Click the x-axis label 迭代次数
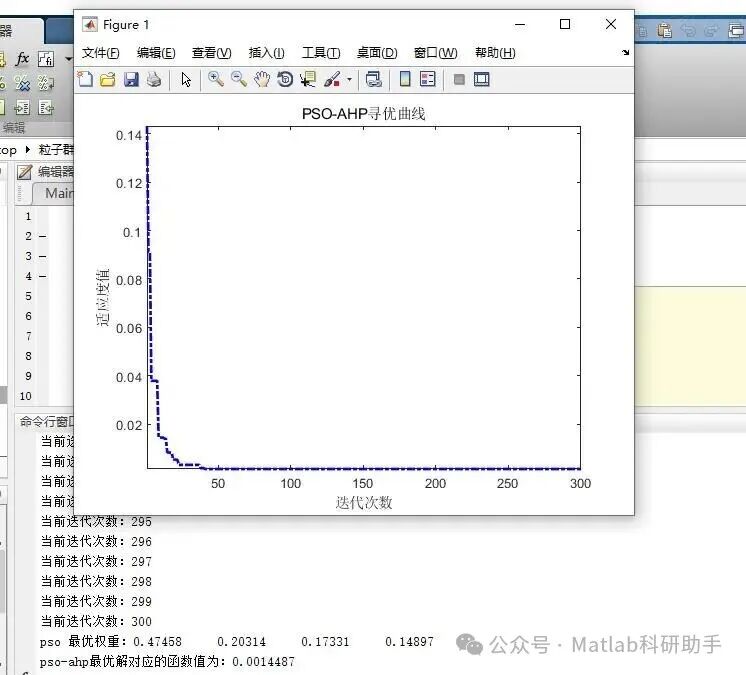746x675 pixels. [364, 502]
